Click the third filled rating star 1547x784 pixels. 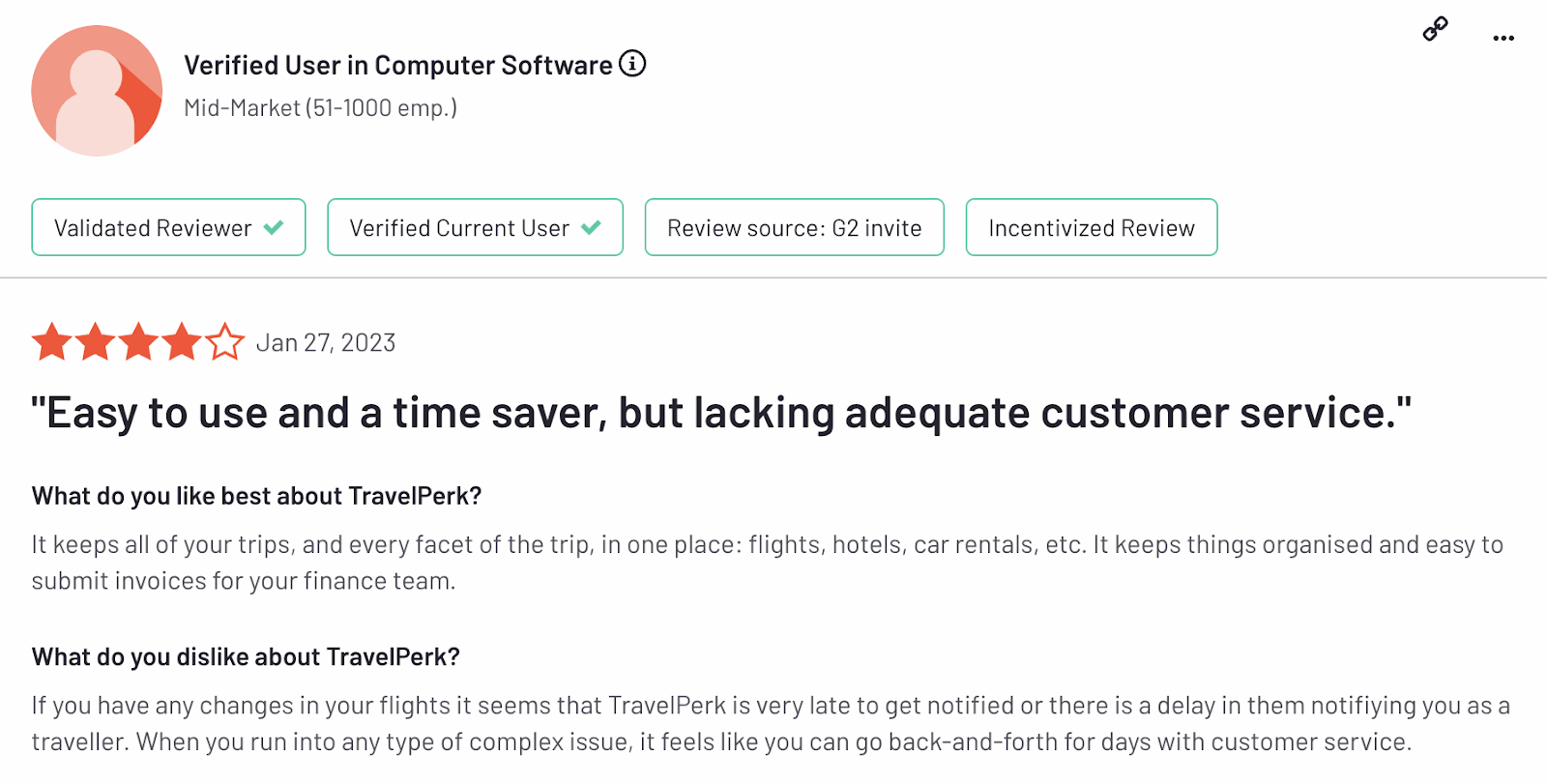point(138,342)
